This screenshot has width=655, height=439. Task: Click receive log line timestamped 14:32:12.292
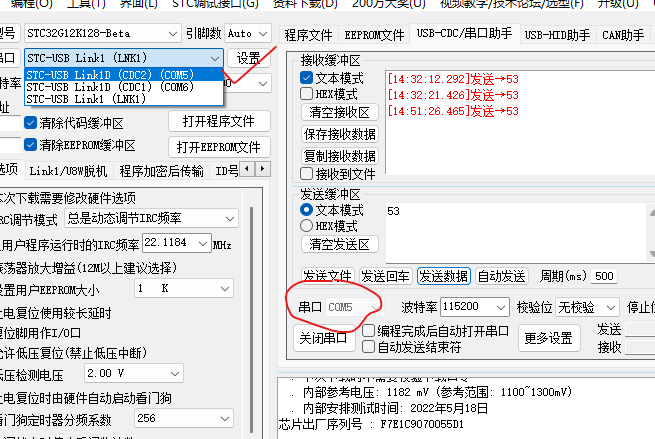coord(453,79)
